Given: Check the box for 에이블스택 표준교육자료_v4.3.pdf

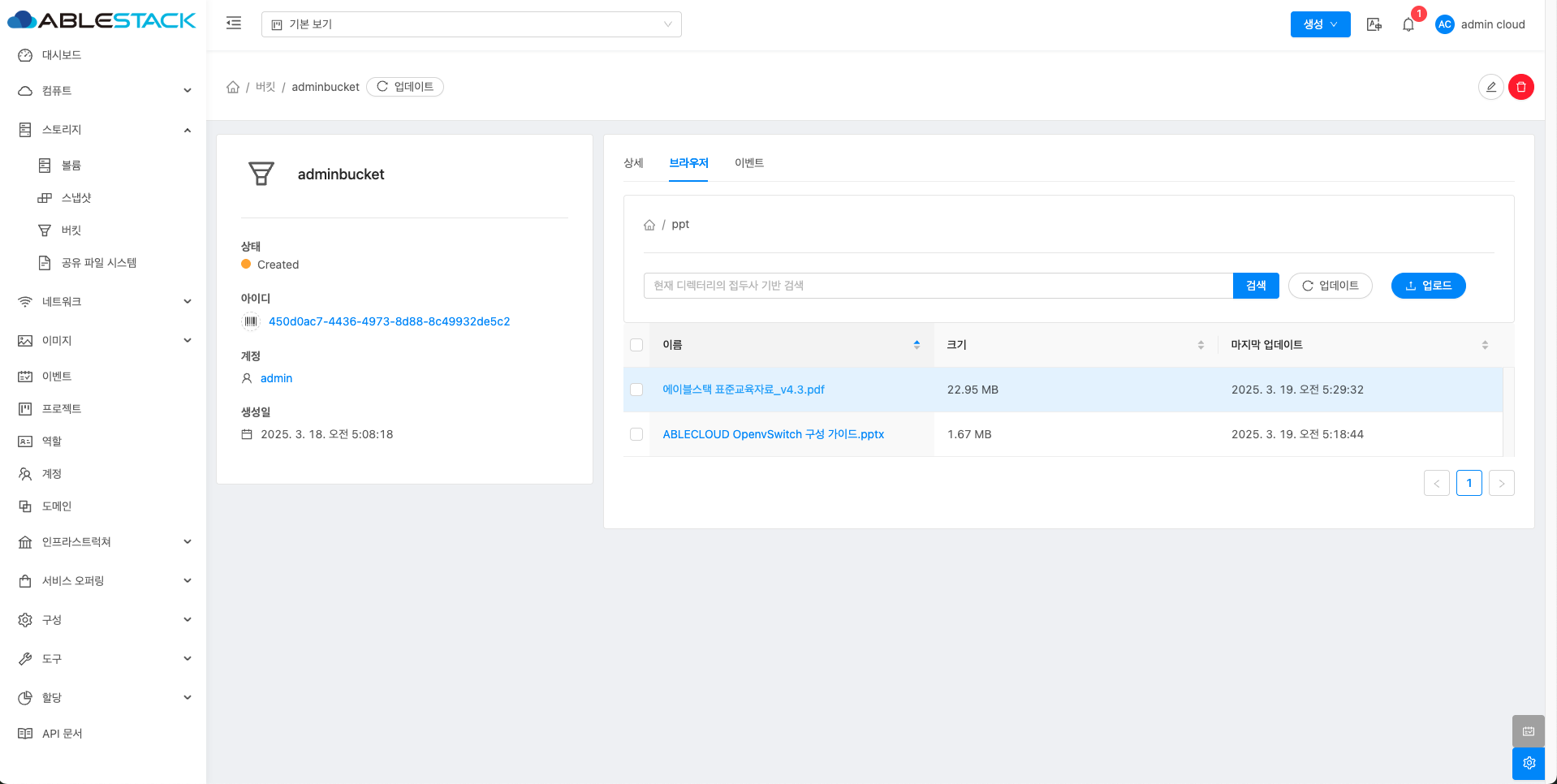Looking at the screenshot, I should pyautogui.click(x=636, y=390).
